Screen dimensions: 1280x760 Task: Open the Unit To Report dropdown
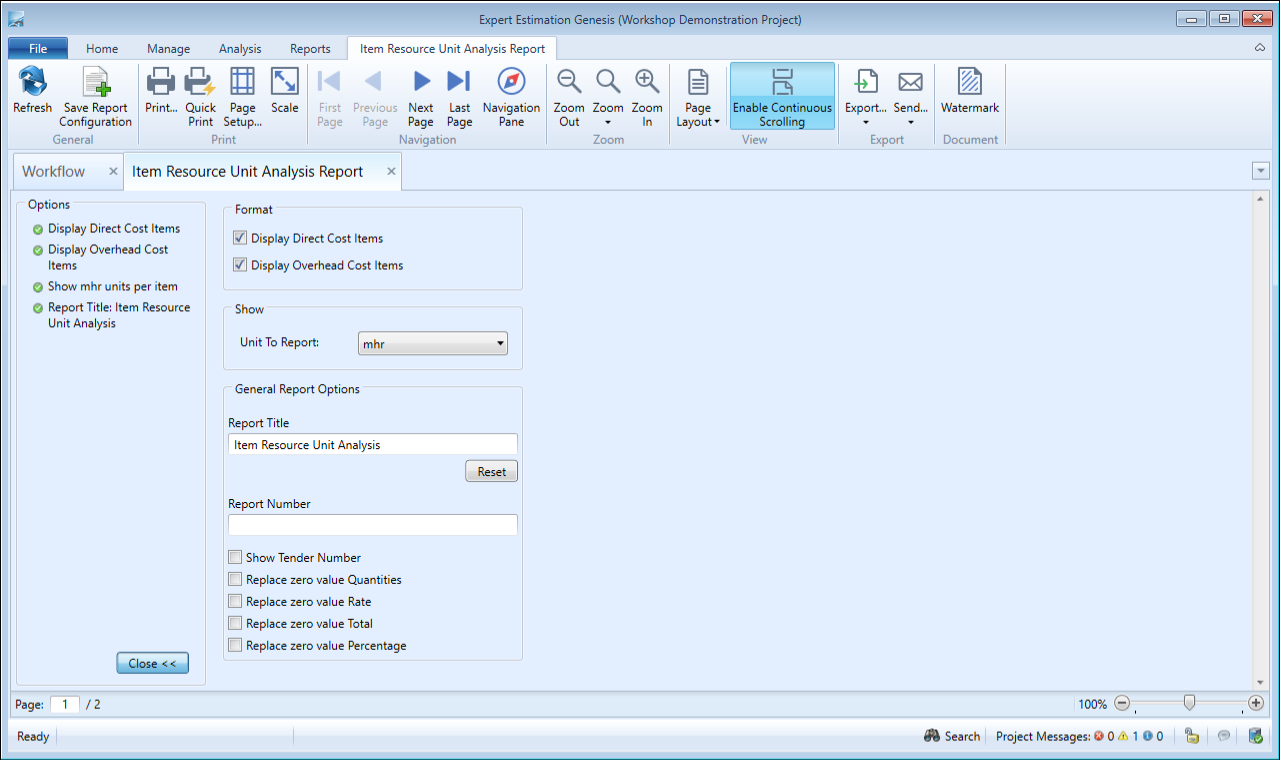pos(432,344)
